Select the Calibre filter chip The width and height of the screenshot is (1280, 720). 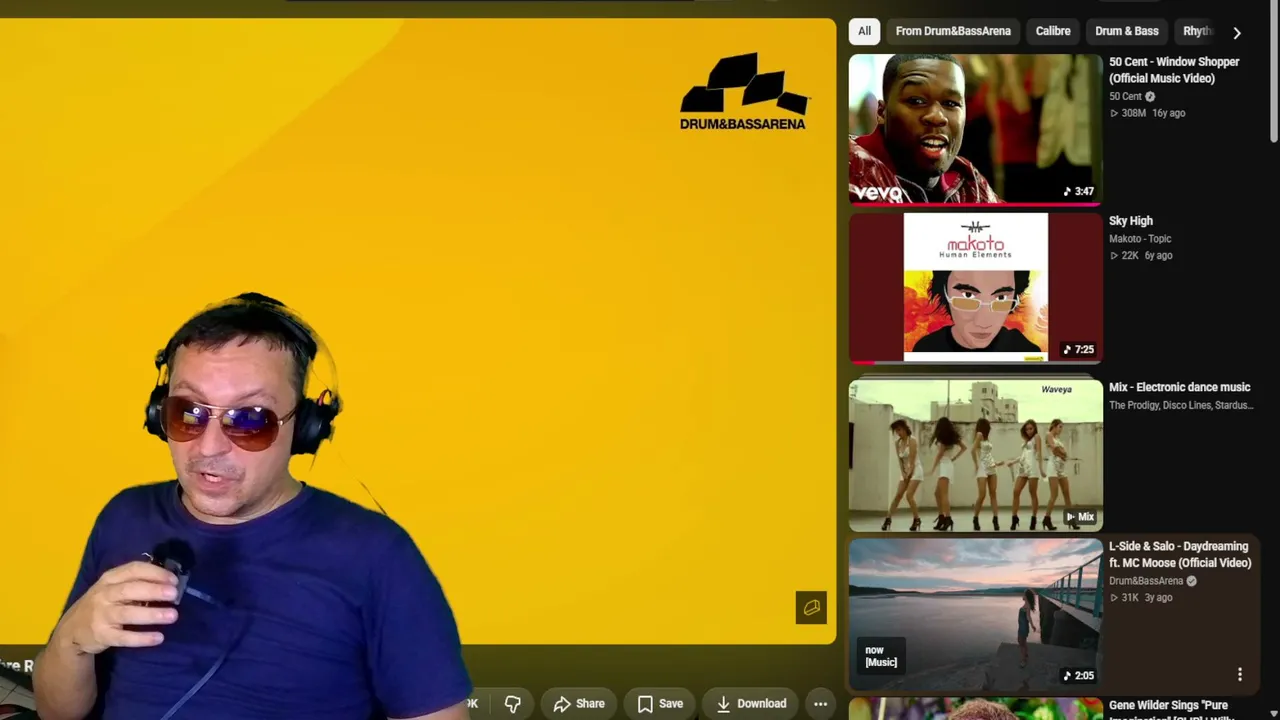pos(1053,31)
